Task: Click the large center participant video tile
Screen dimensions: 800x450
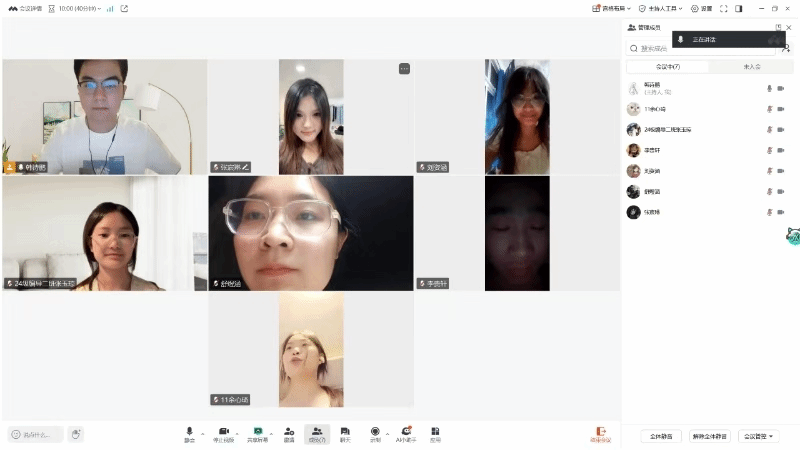Action: coord(310,233)
